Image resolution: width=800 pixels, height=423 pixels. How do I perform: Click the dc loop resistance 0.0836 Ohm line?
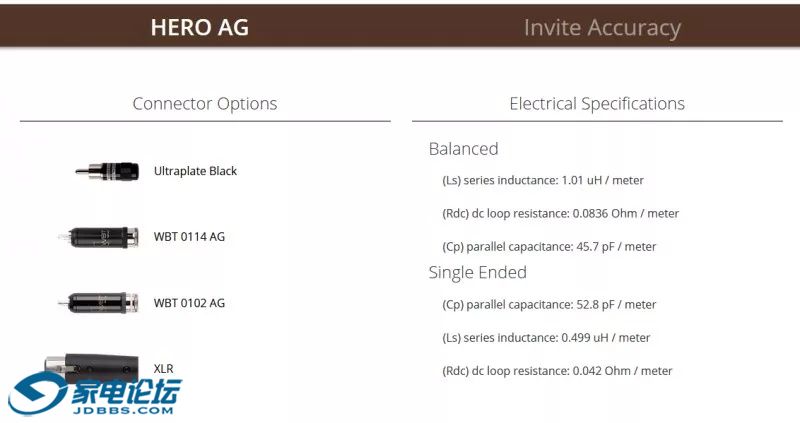(x=560, y=214)
